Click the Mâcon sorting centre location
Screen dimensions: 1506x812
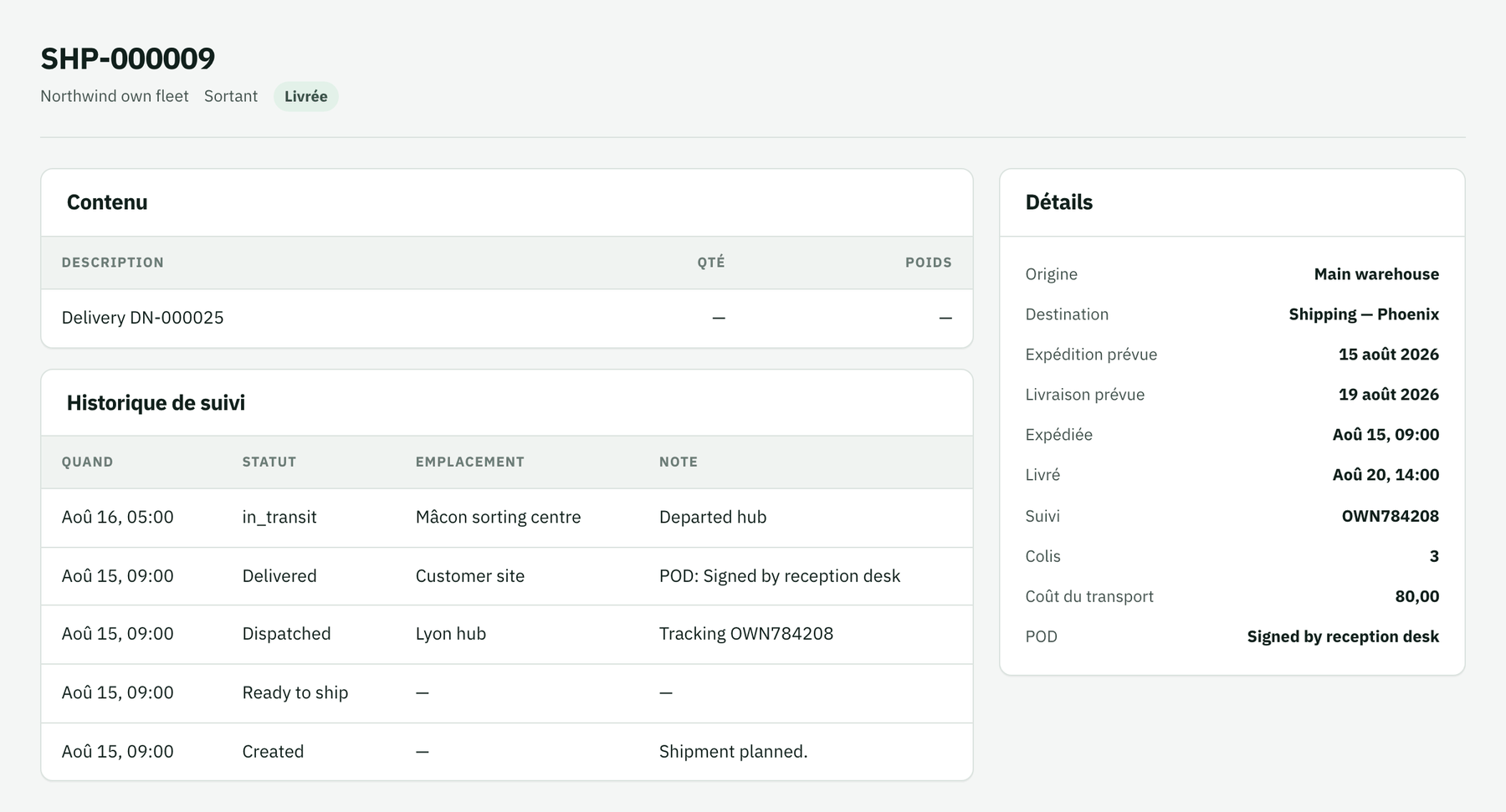pyautogui.click(x=499, y=517)
